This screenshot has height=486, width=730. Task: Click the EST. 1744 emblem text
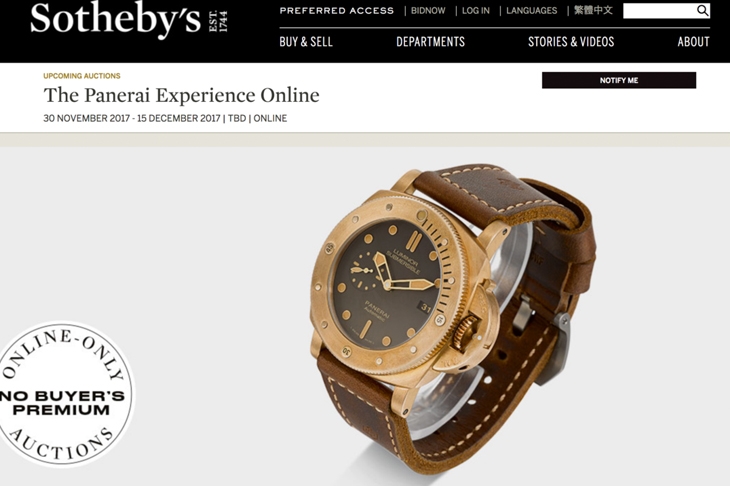218,21
